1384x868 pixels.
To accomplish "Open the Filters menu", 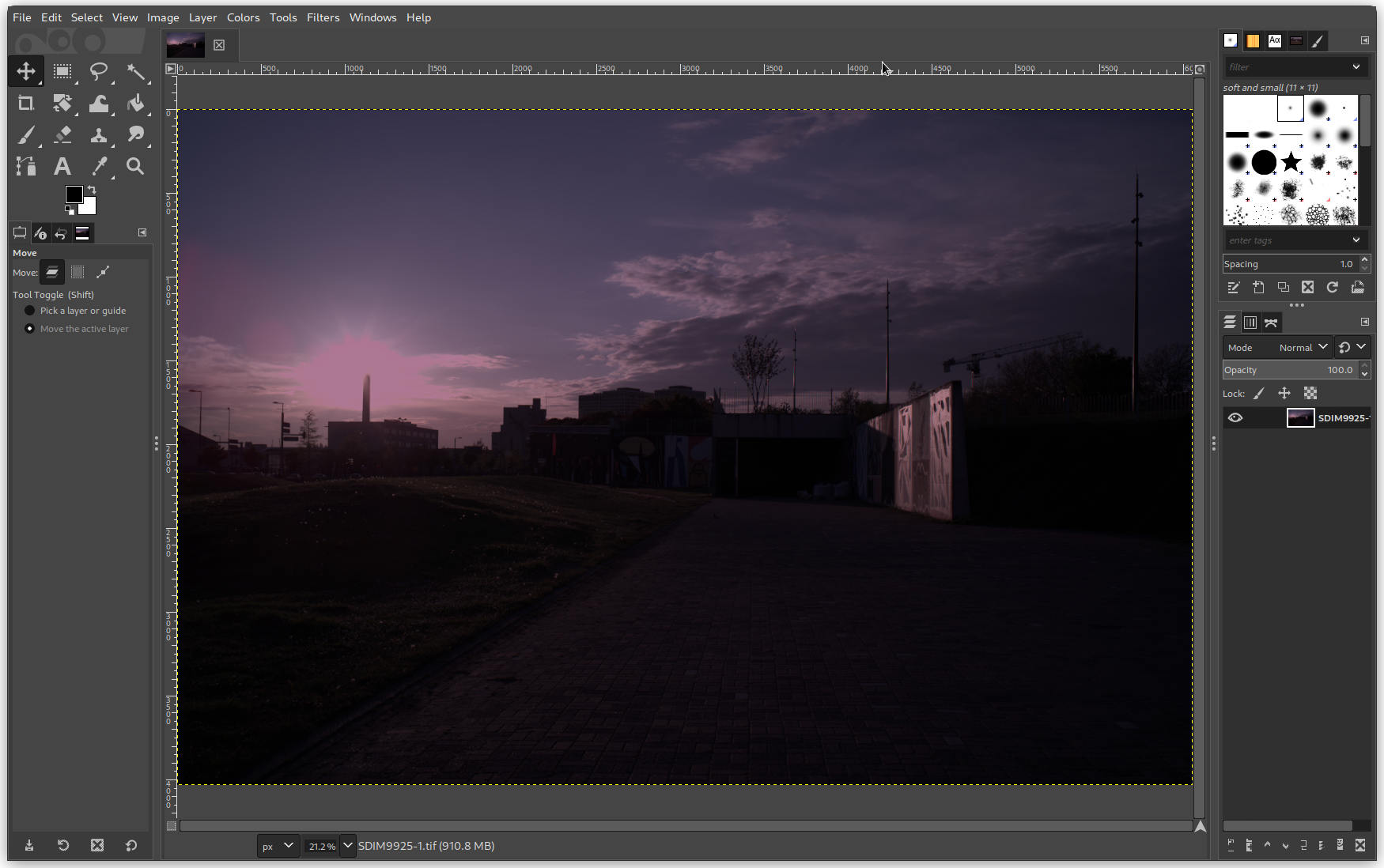I will point(323,17).
